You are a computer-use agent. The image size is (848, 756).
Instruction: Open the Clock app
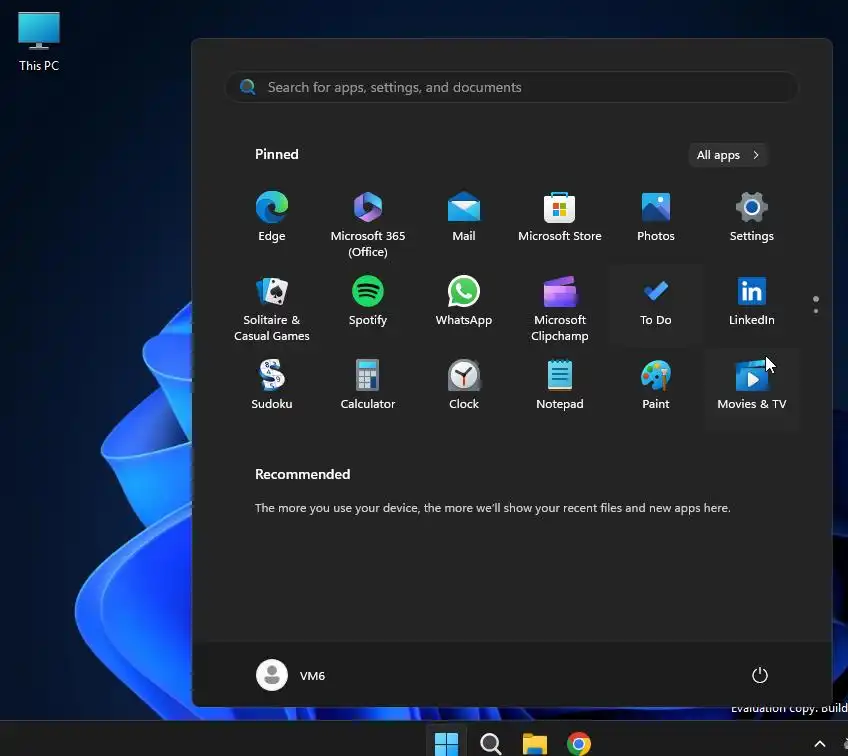[463, 384]
